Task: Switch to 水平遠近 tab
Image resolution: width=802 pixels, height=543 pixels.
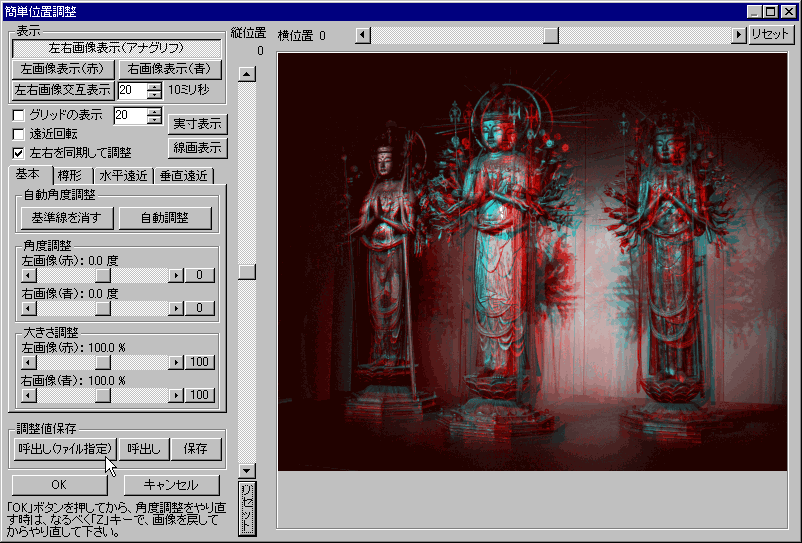Action: coord(123,176)
